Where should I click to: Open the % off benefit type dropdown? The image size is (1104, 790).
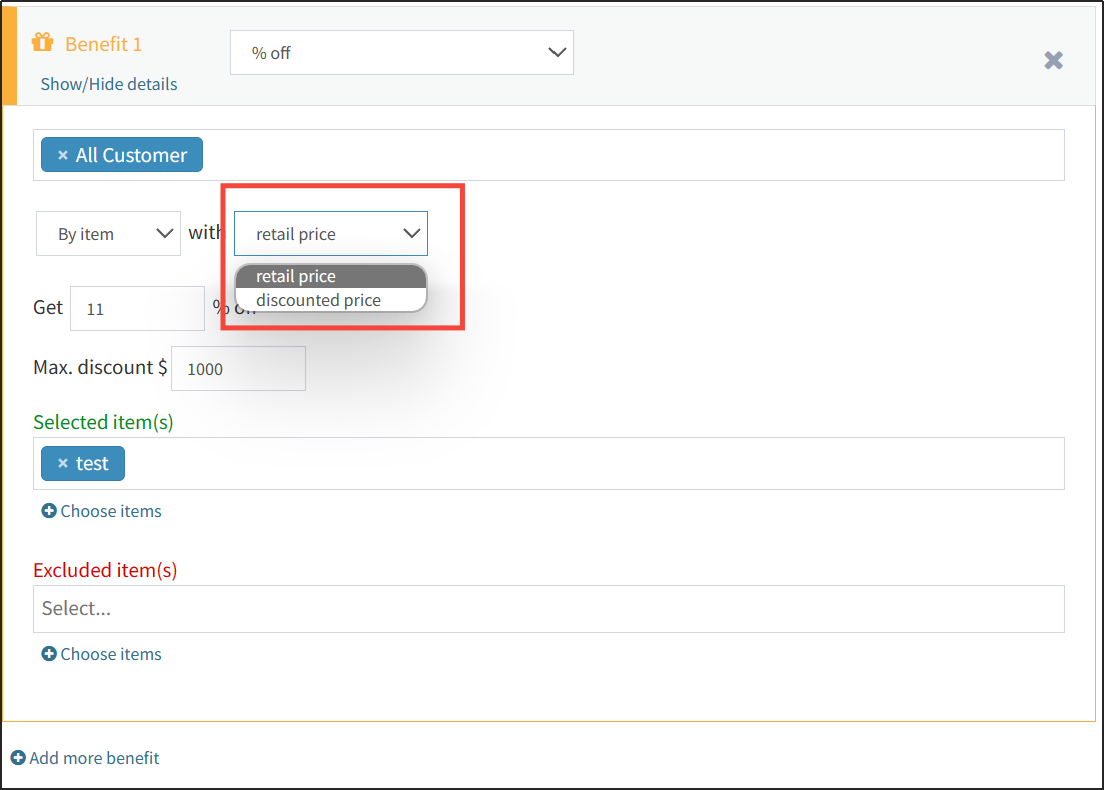point(402,52)
